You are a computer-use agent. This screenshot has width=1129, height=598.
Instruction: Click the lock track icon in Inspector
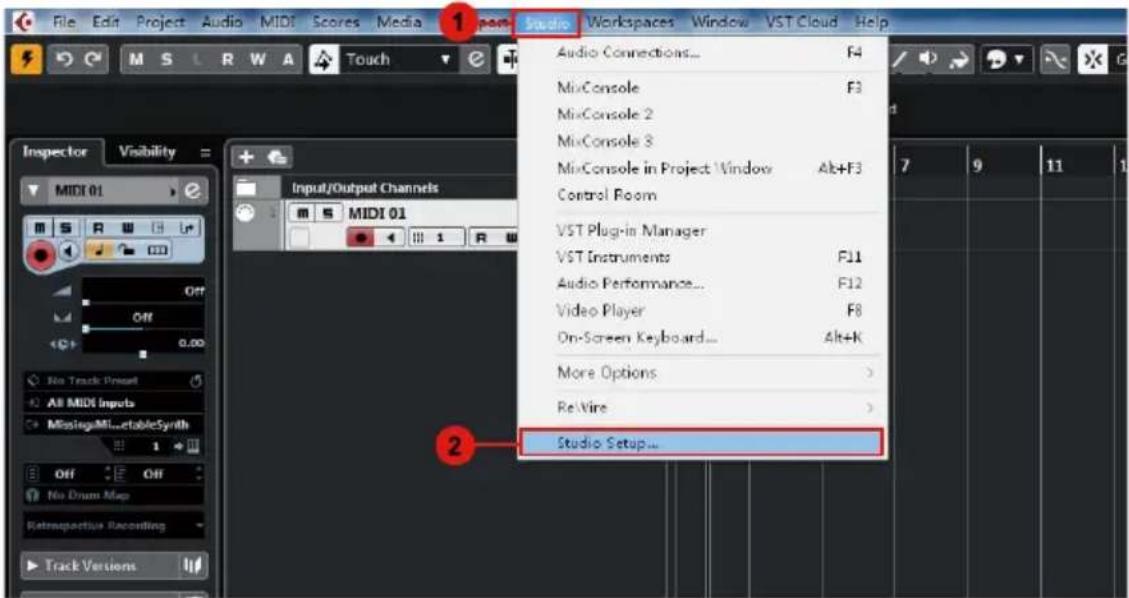(125, 251)
